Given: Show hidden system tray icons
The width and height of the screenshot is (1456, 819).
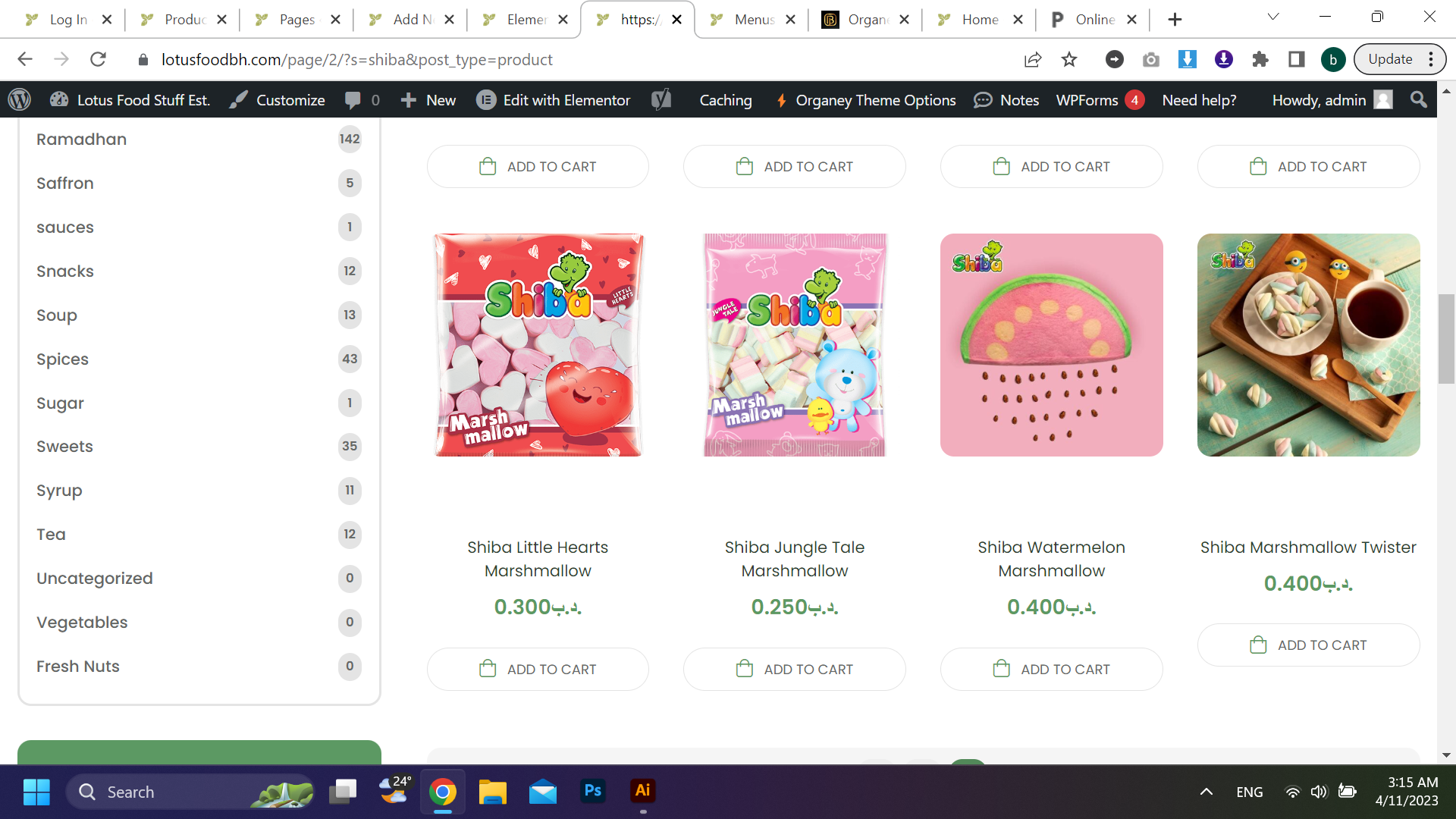Looking at the screenshot, I should tap(1206, 792).
